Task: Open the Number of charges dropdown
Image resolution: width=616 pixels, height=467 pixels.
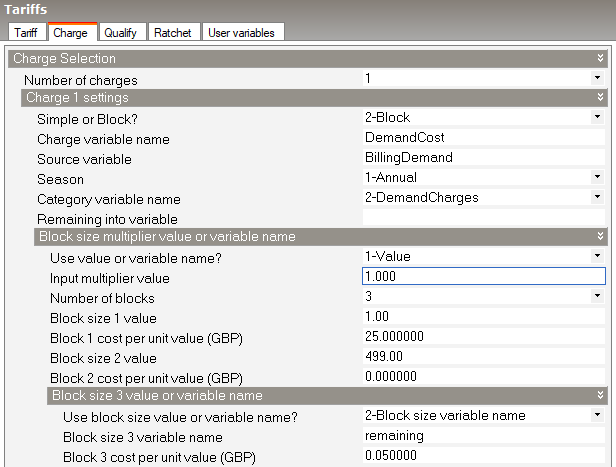Action: click(597, 78)
